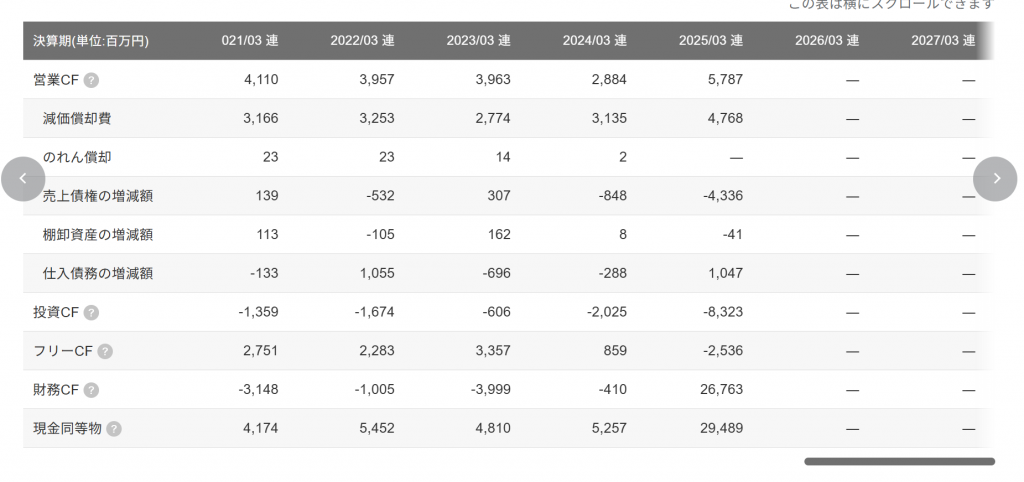Image resolution: width=1024 pixels, height=482 pixels.
Task: Show help for 現金同等物 row
Action: click(114, 429)
